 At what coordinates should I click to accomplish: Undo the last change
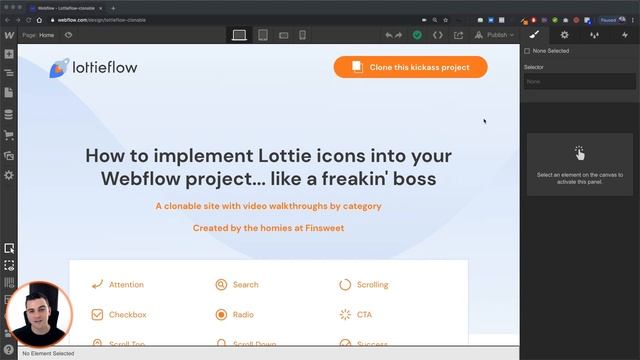[x=389, y=36]
